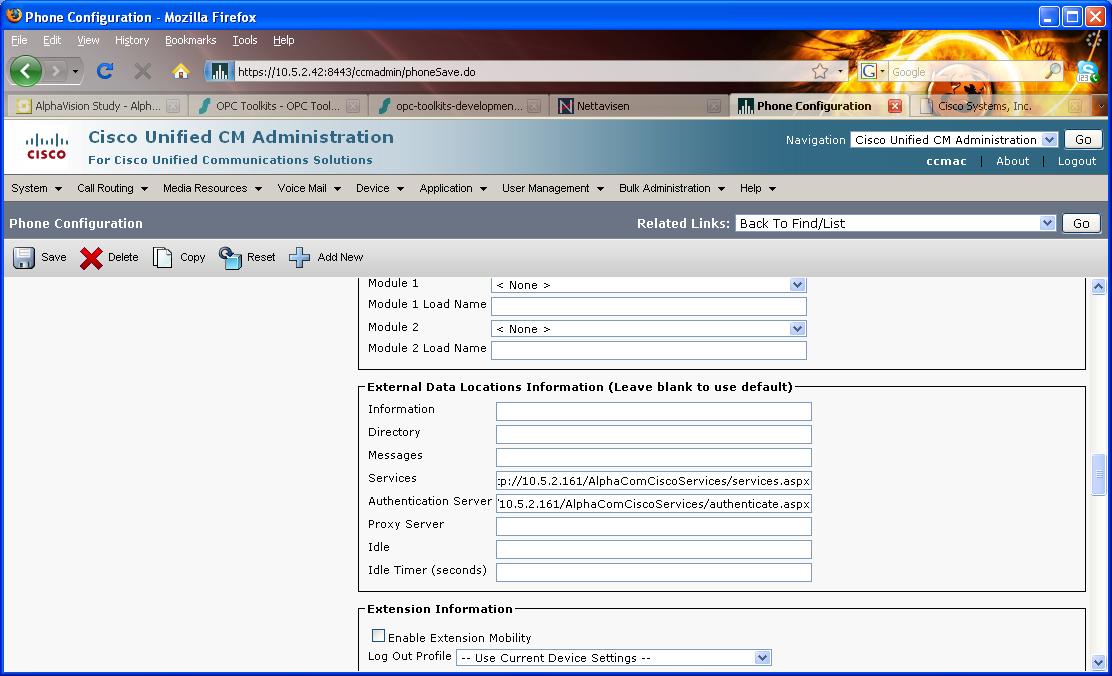Image resolution: width=1112 pixels, height=676 pixels.
Task: Click the site identity icon in address bar
Action: click(219, 72)
